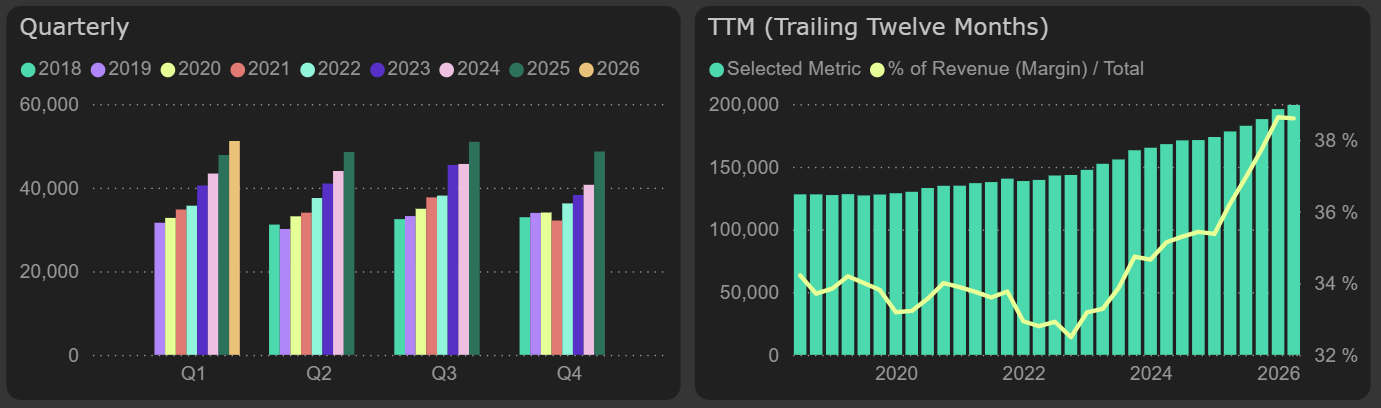This screenshot has height=408, width=1381.
Task: Select the rightmost TTM bar
Action: 1293,230
